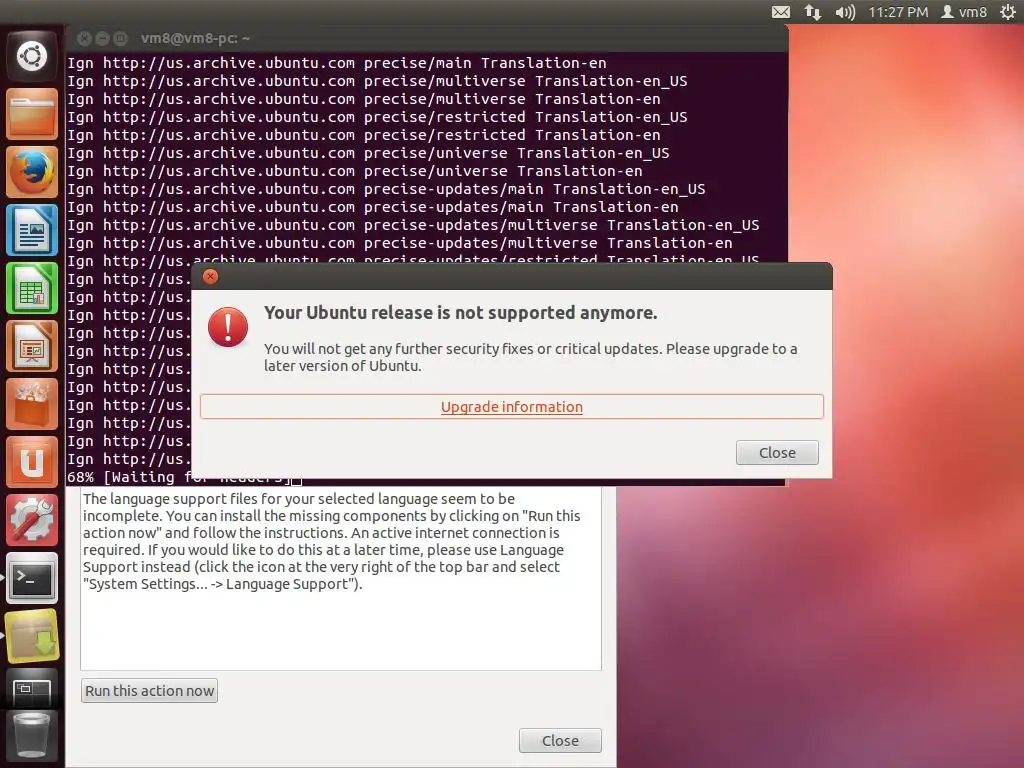Click the 'precise/main Translation-en' terminal line
The image size is (1024, 768).
(x=337, y=63)
